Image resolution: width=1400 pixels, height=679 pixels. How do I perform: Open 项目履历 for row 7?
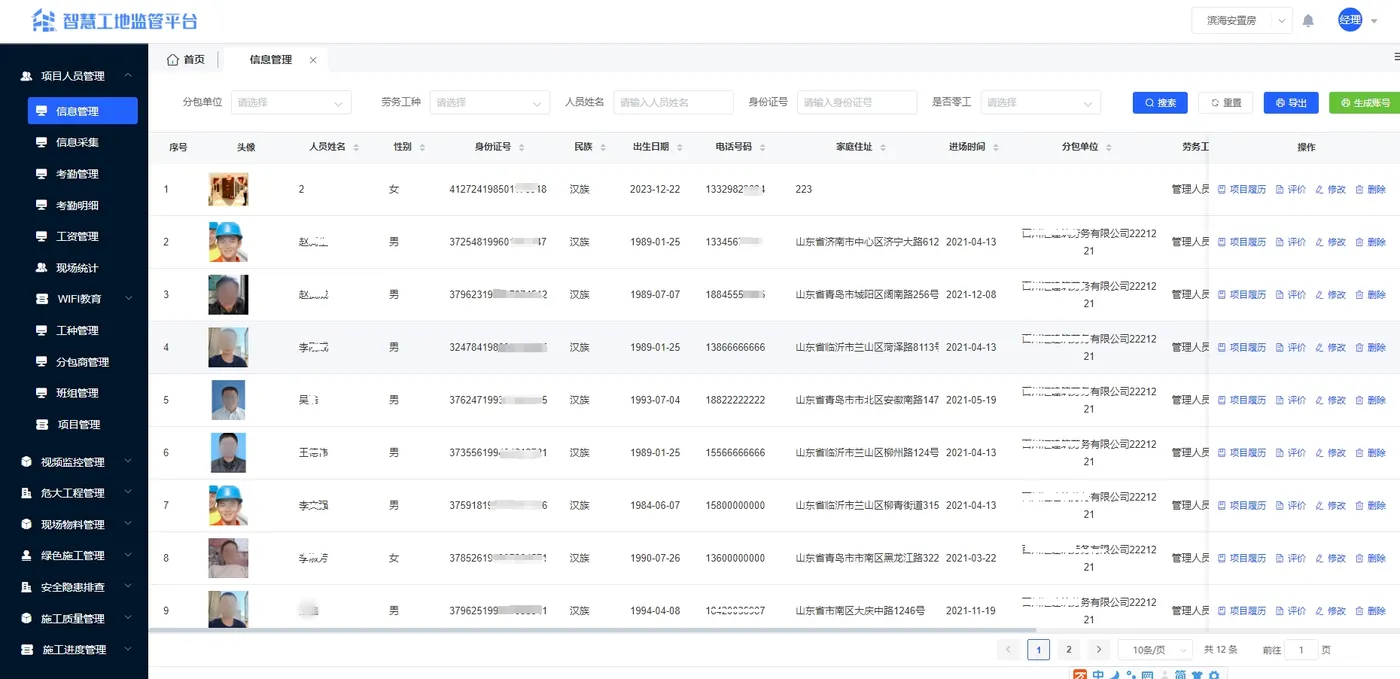point(1242,505)
